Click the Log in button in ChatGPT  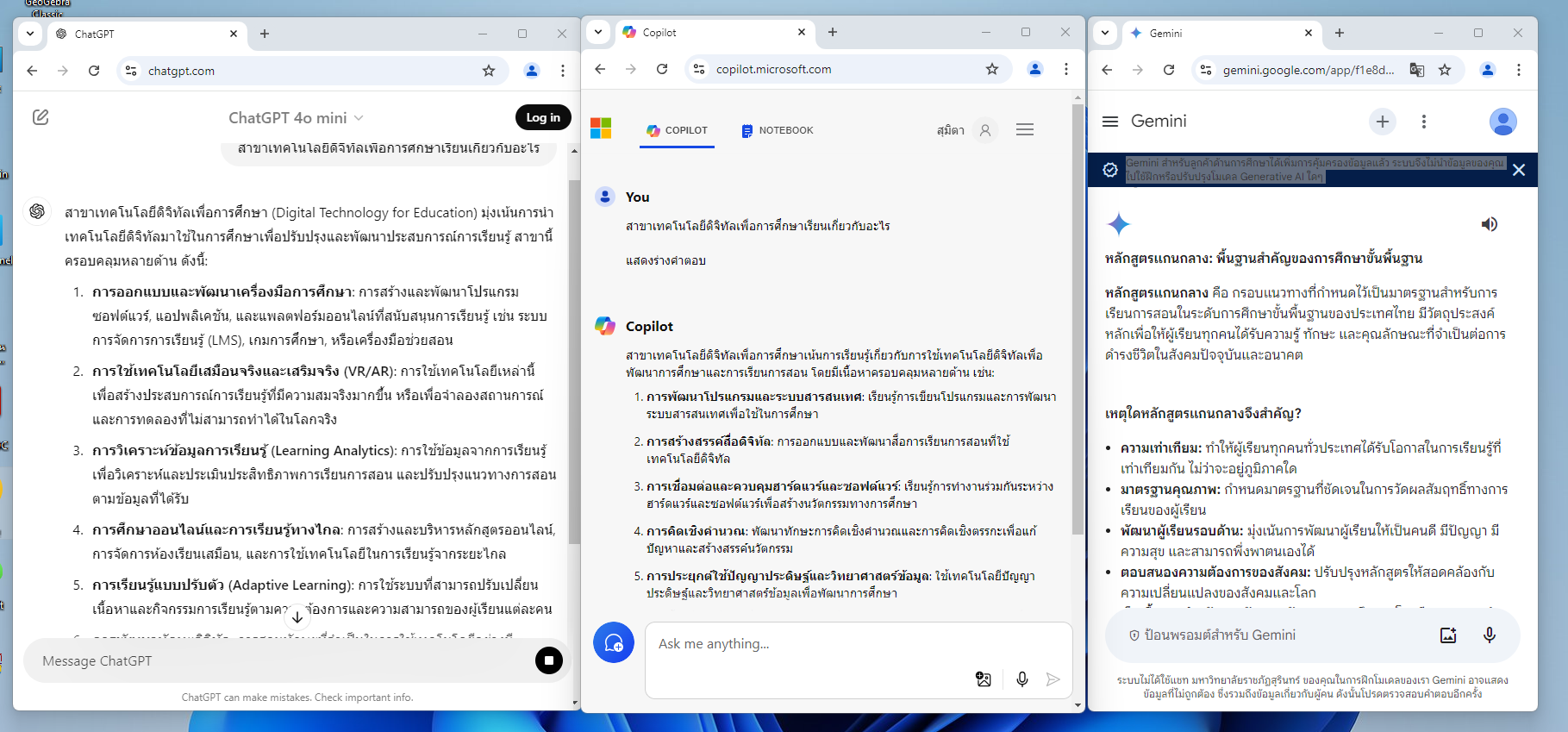[x=543, y=117]
